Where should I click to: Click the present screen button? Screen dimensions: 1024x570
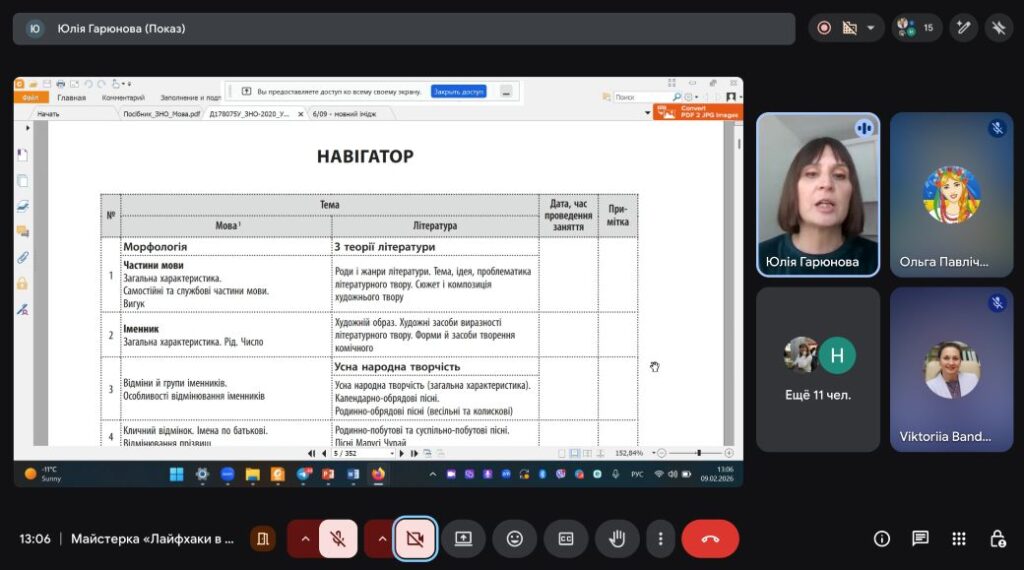tap(463, 539)
